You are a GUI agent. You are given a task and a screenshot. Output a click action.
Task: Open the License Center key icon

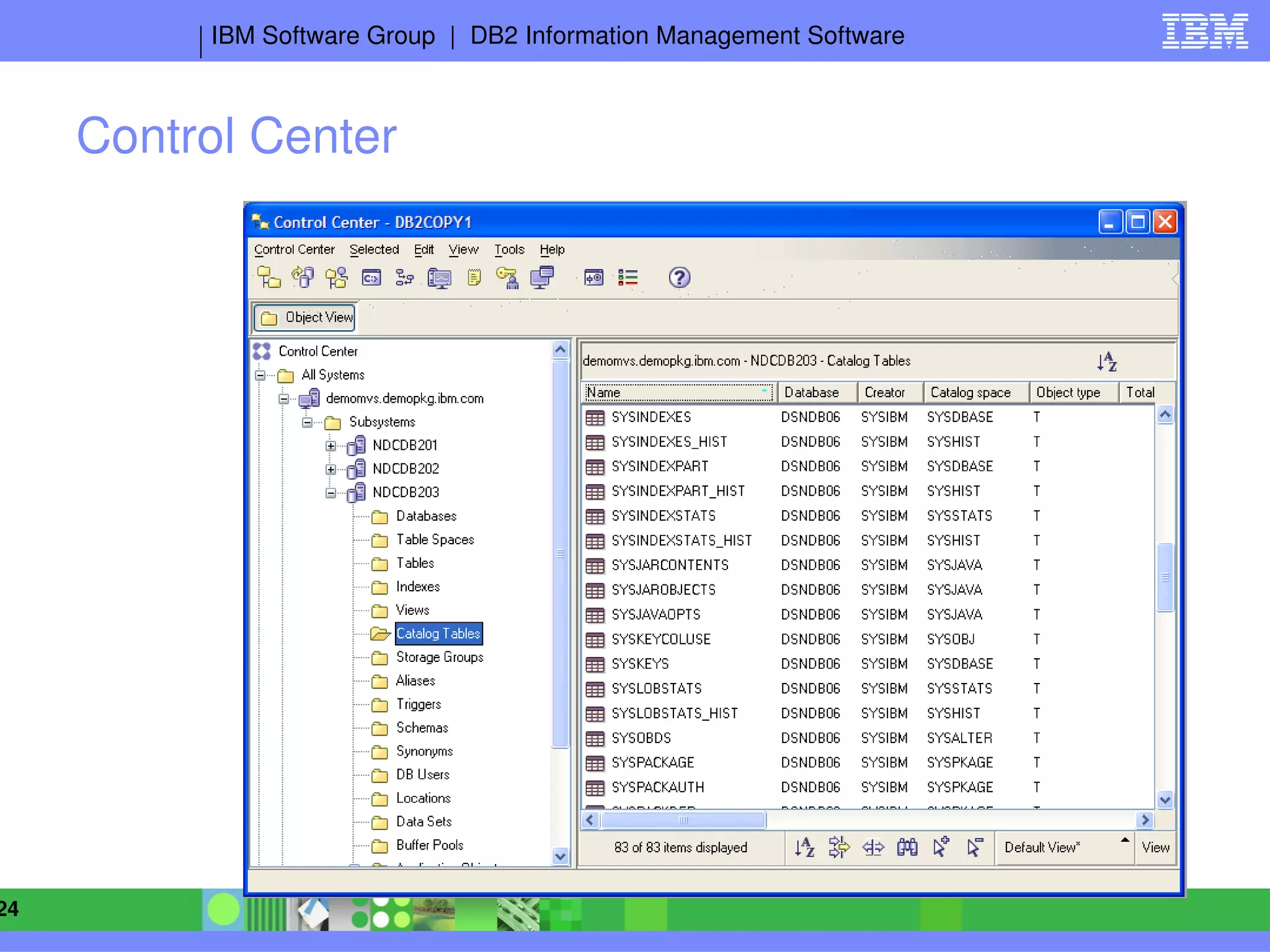point(508,277)
